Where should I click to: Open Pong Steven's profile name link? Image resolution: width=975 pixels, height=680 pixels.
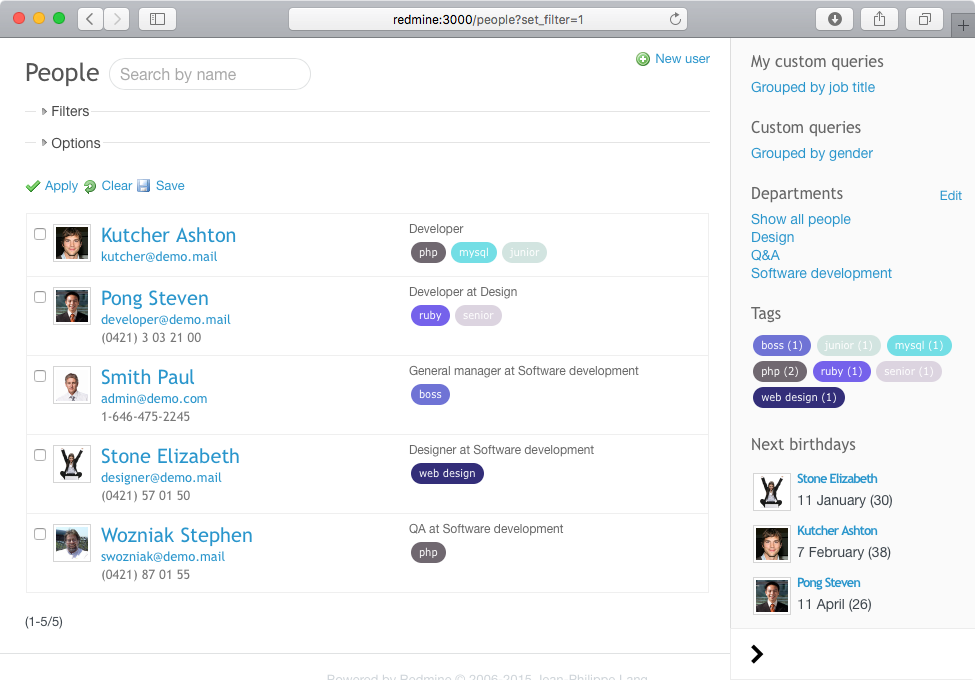coord(154,298)
